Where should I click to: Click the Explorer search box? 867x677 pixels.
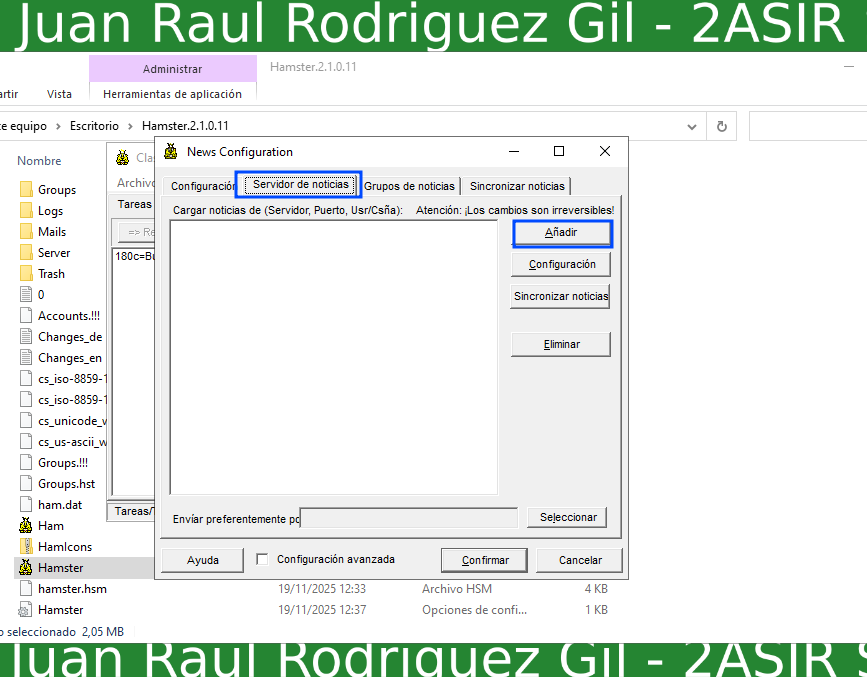(807, 127)
